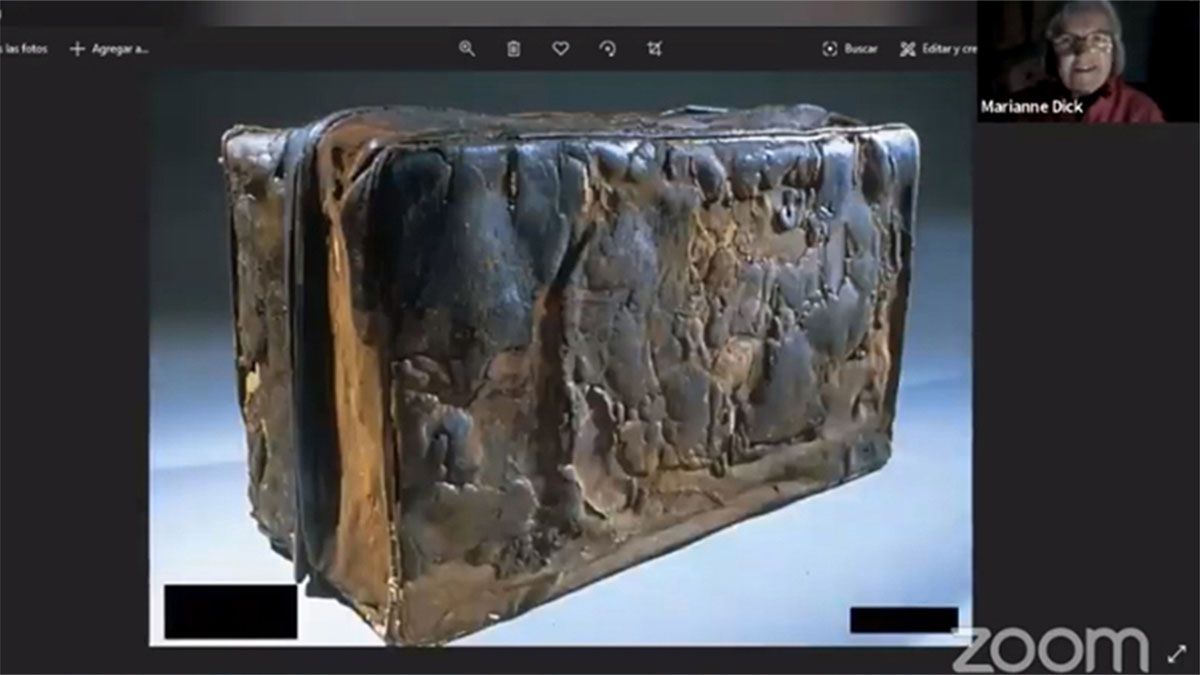Delete the photo with the trash icon

pyautogui.click(x=513, y=49)
